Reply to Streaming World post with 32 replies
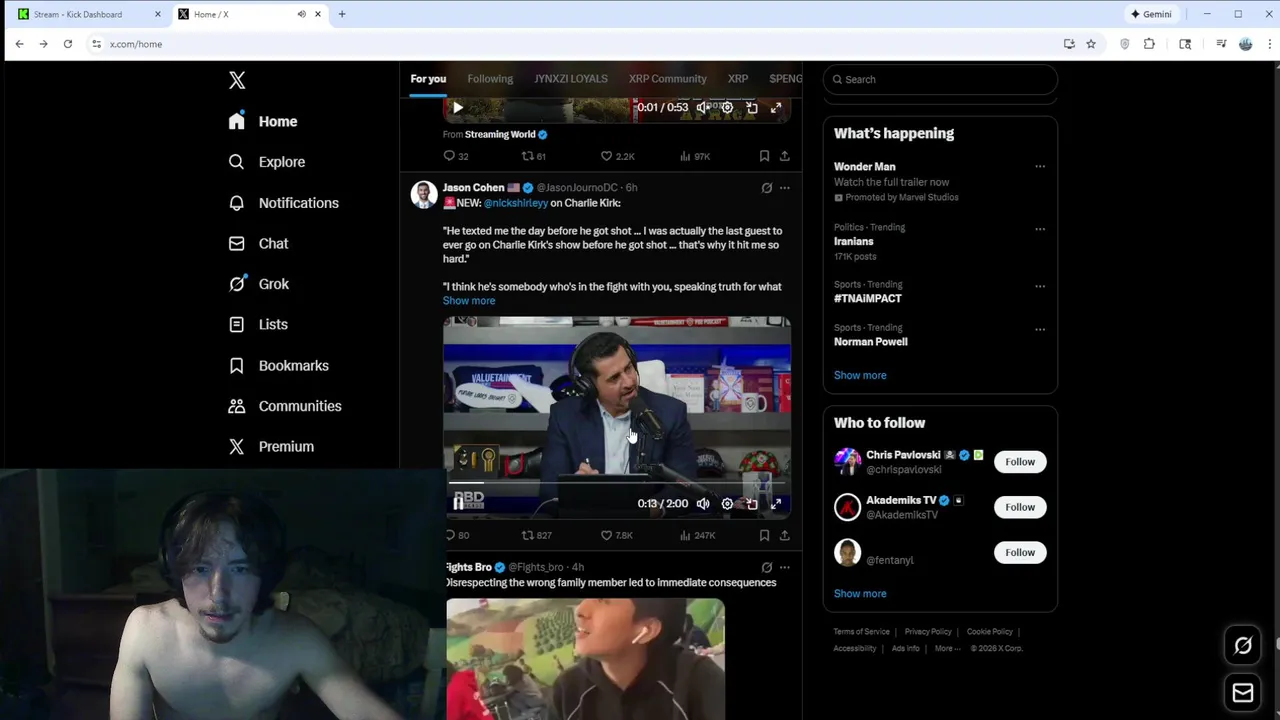Image resolution: width=1280 pixels, height=720 pixels. (x=456, y=156)
